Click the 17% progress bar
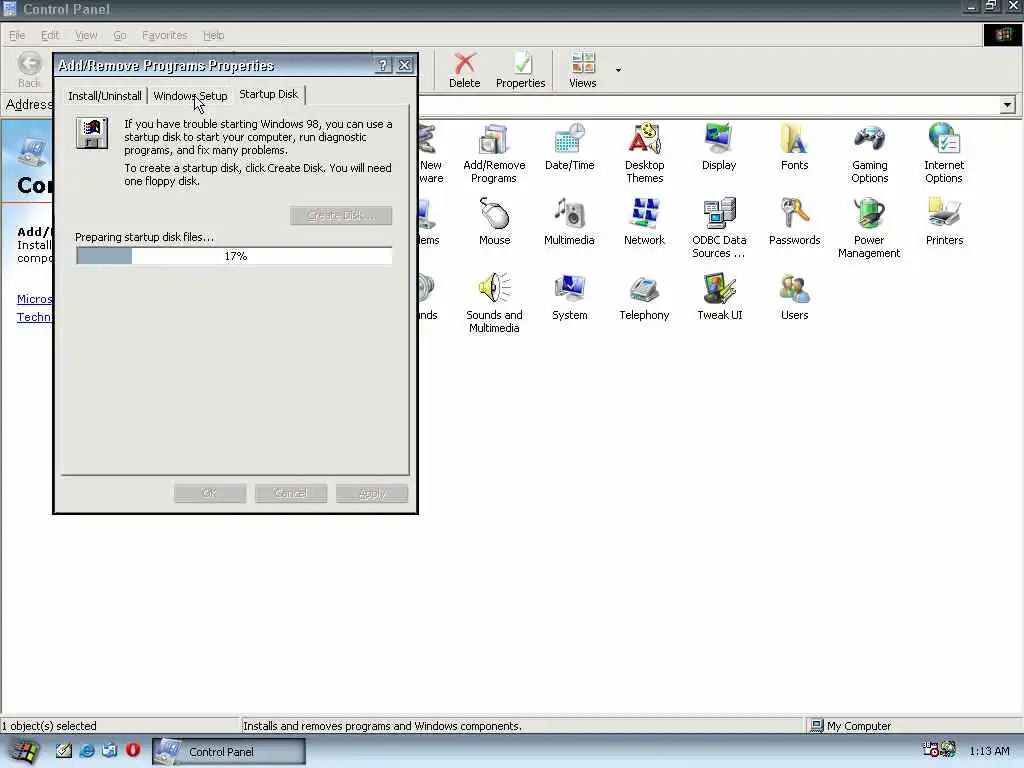This screenshot has width=1024, height=768. pyautogui.click(x=234, y=256)
